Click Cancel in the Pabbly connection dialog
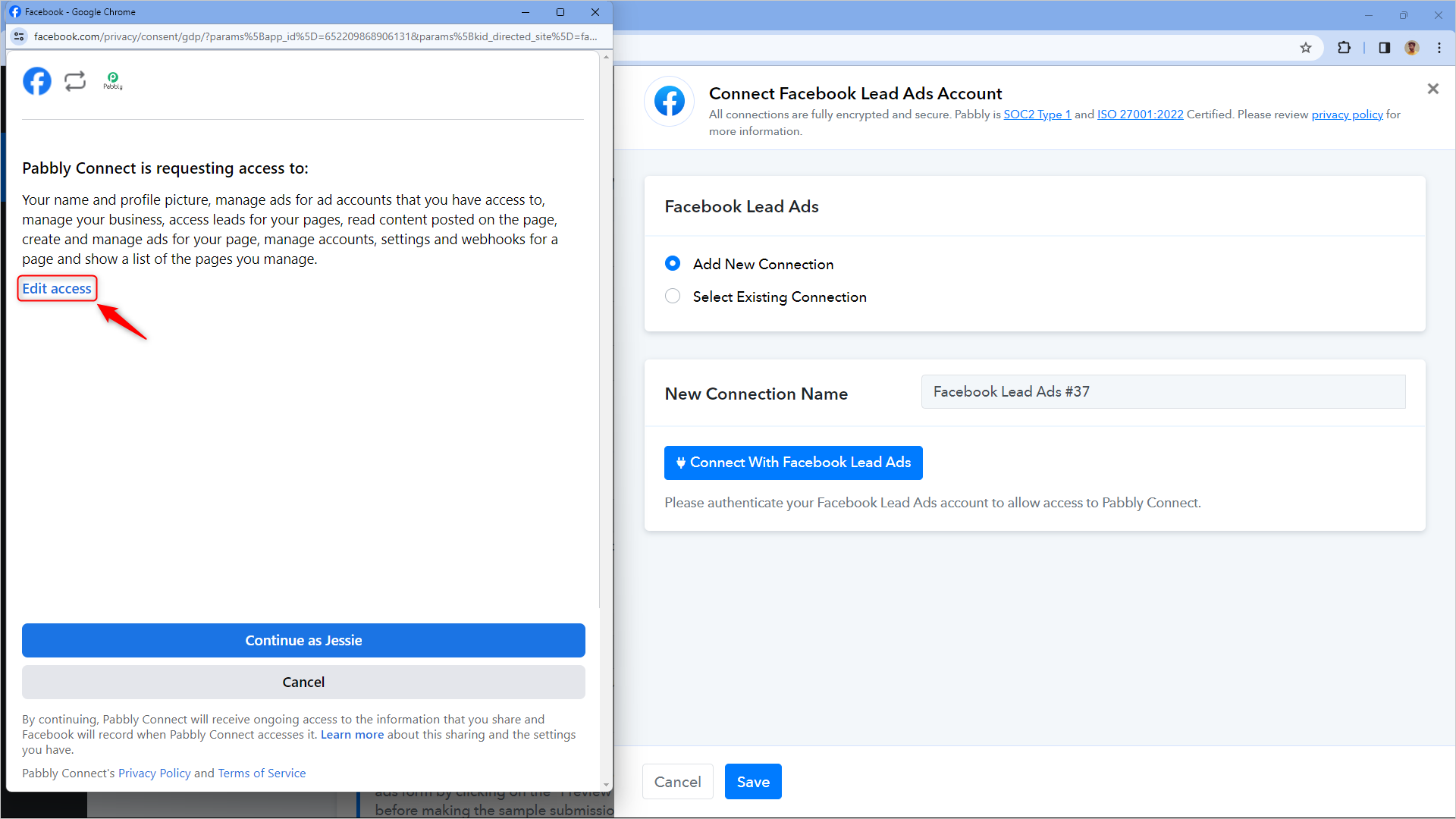The image size is (1456, 819). 678,782
